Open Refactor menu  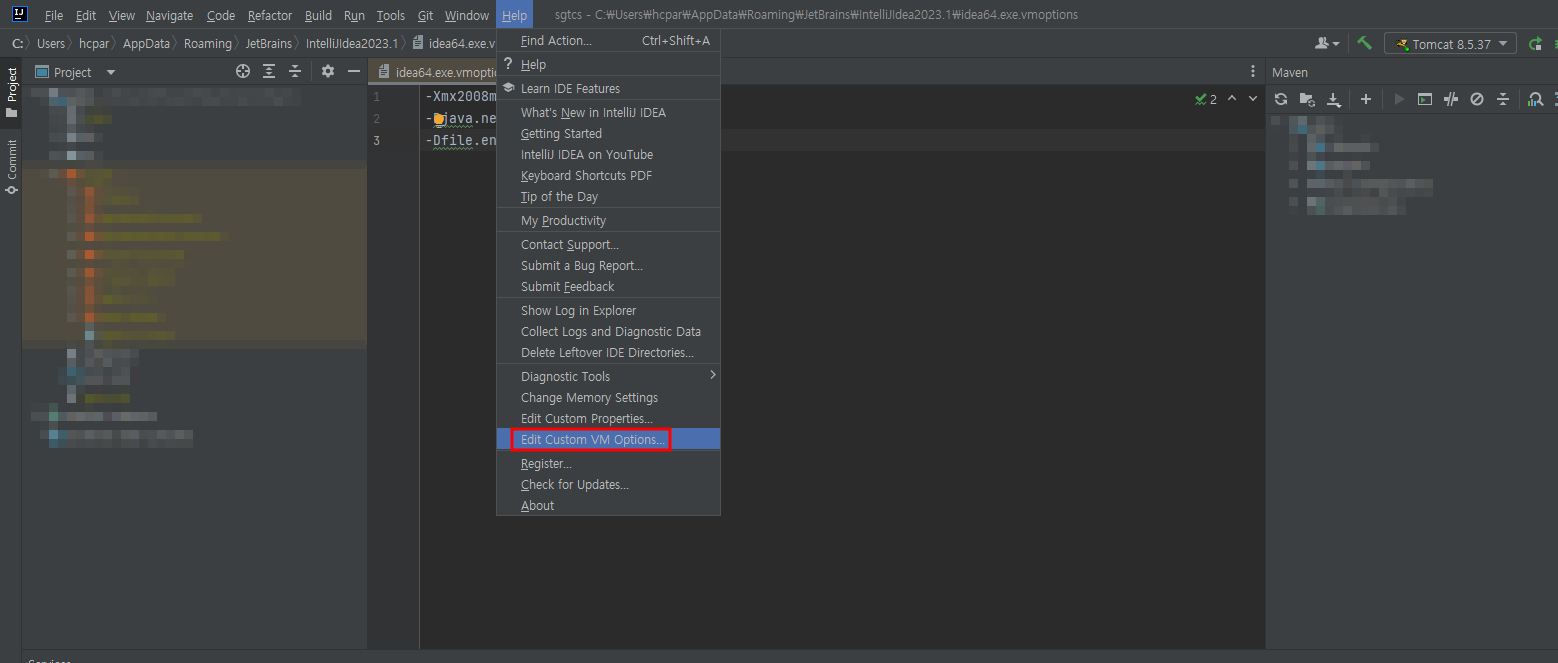pos(270,15)
